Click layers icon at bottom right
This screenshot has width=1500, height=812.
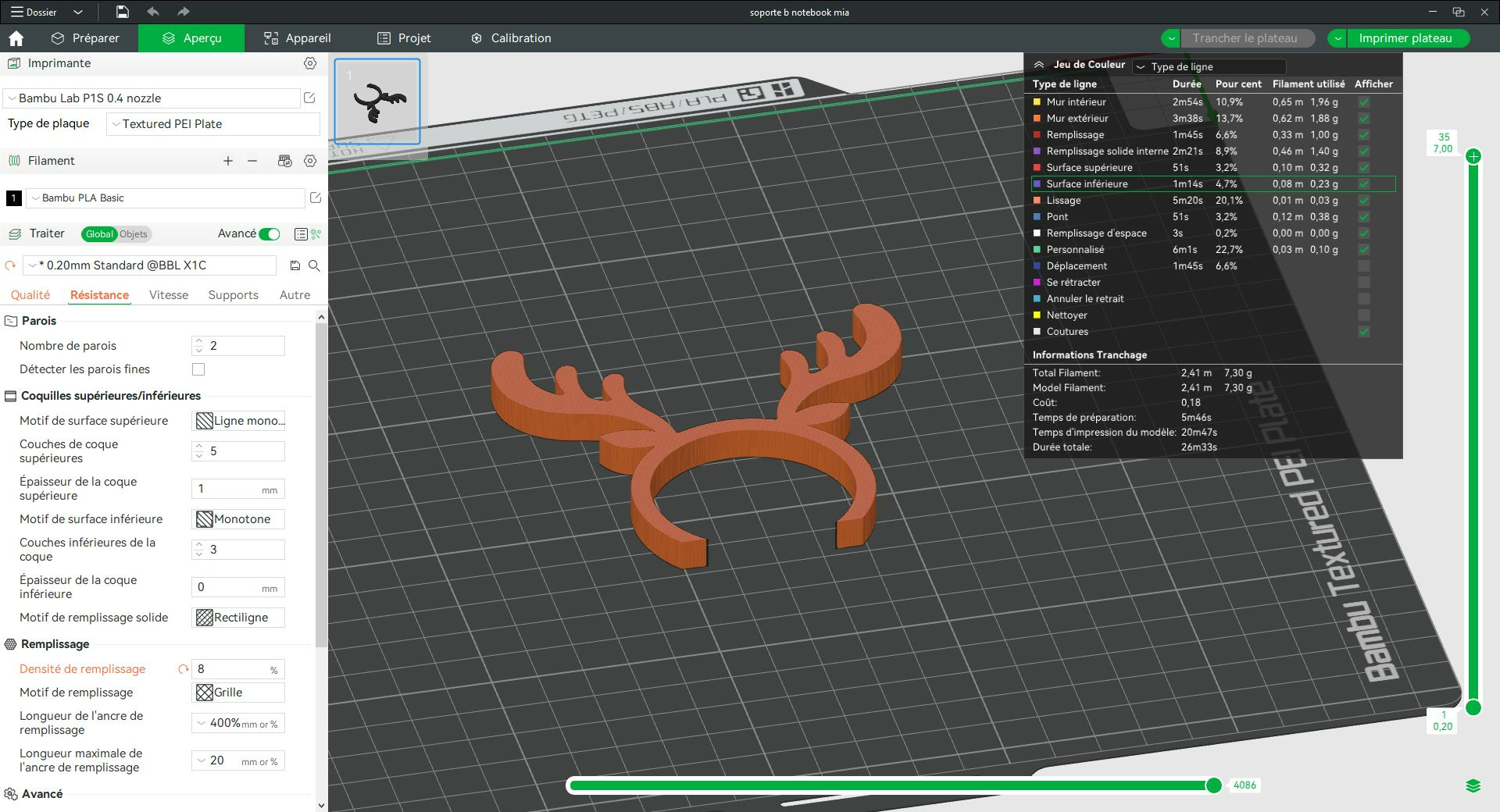click(x=1473, y=785)
